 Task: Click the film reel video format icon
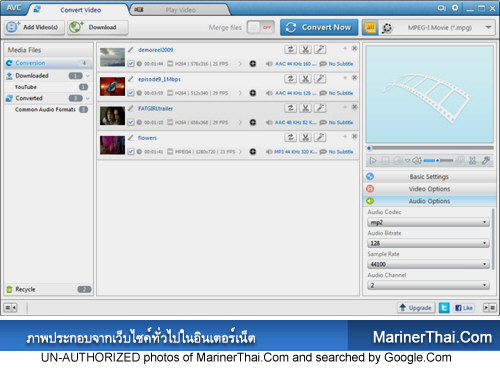[387, 28]
